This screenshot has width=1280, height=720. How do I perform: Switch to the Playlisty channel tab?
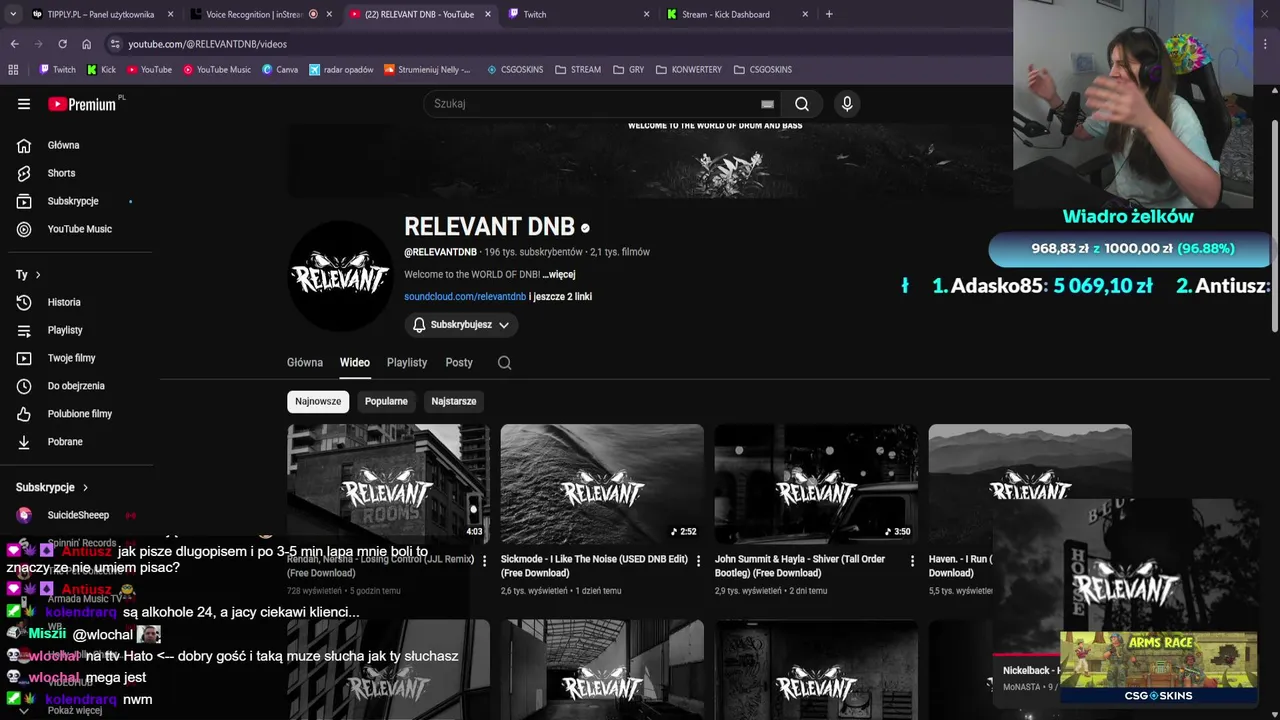pyautogui.click(x=407, y=363)
